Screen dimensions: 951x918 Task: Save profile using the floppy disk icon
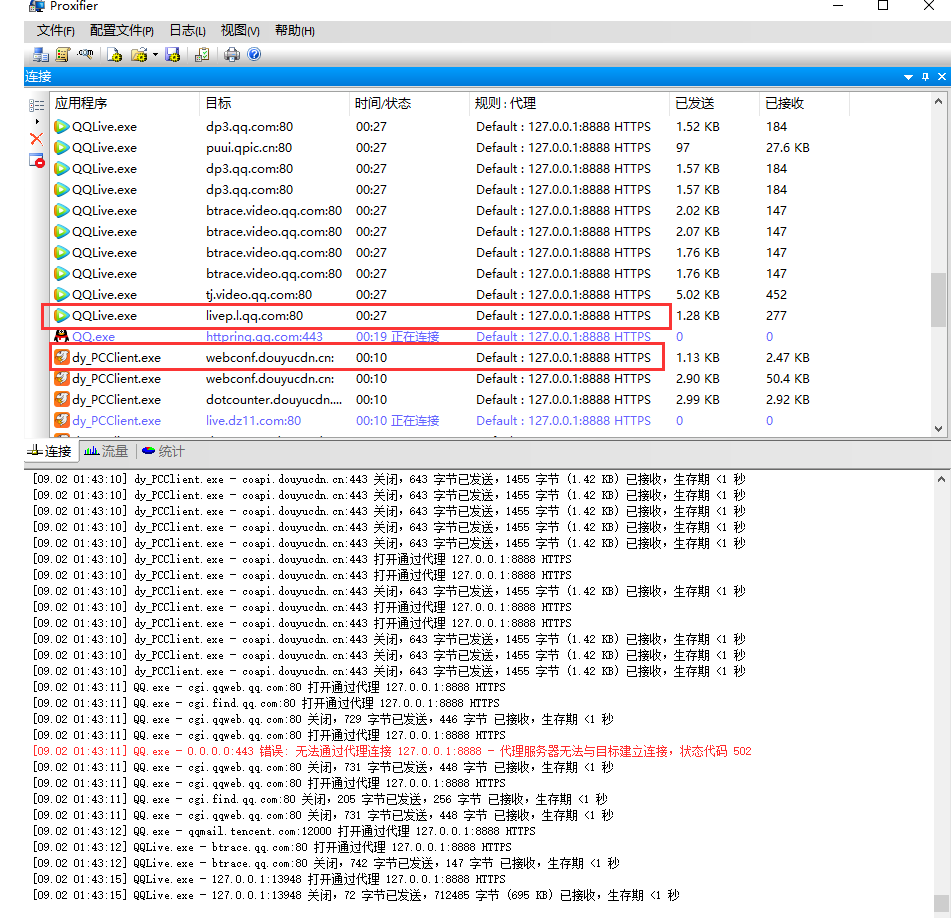click(173, 55)
